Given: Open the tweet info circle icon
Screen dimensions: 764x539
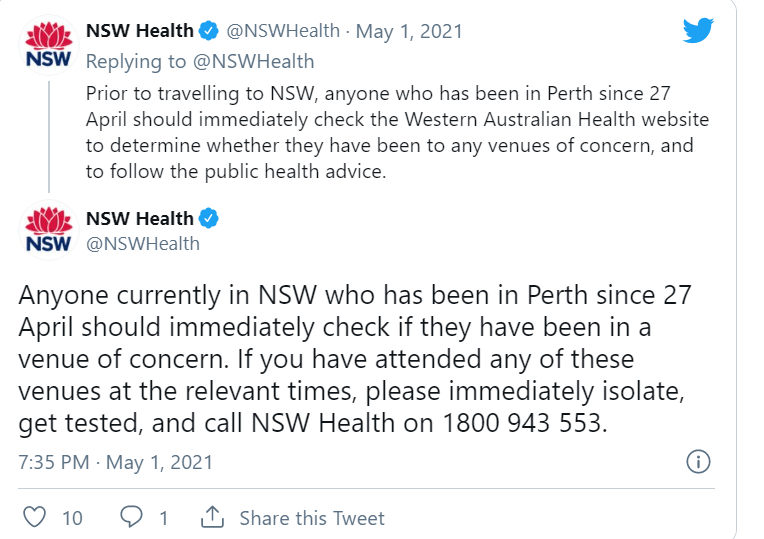Looking at the screenshot, I should [x=698, y=462].
